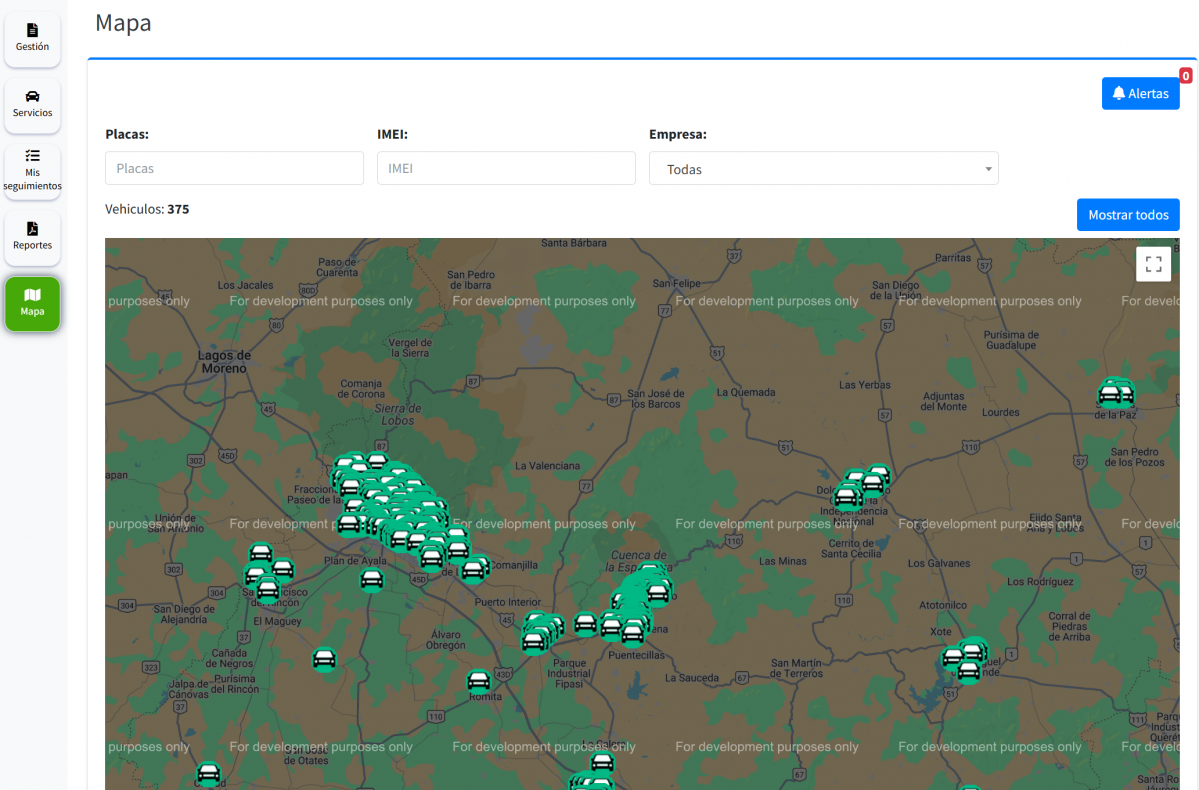Select vehicle marker near Plan de Ayala
This screenshot has height=790, width=1199.
(x=372, y=580)
